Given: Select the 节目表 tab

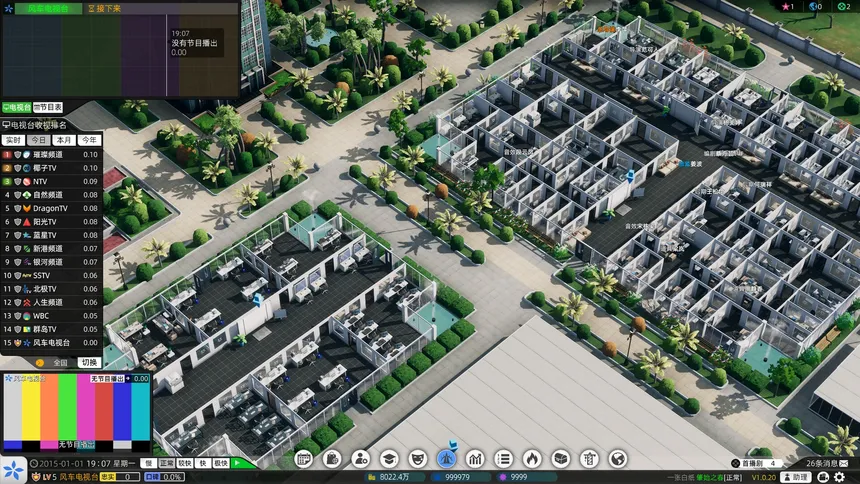Looking at the screenshot, I should pos(48,108).
